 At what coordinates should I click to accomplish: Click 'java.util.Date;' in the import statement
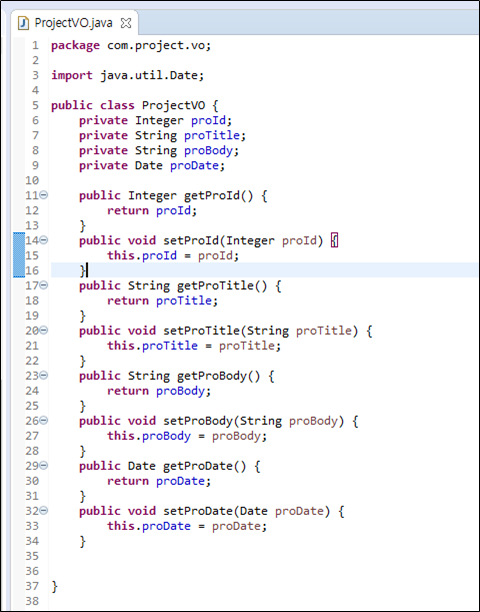pos(152,75)
